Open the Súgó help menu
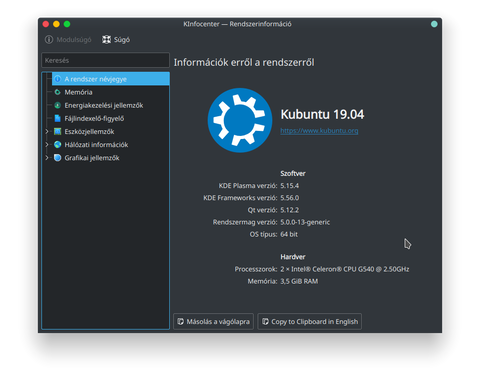Screen dimensions: 480x376 [116, 40]
